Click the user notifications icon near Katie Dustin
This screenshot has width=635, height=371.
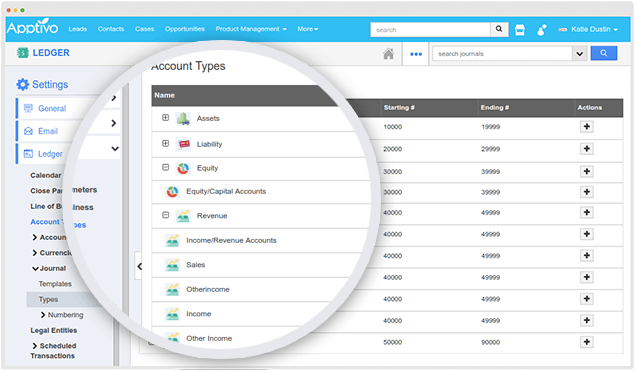tap(541, 30)
